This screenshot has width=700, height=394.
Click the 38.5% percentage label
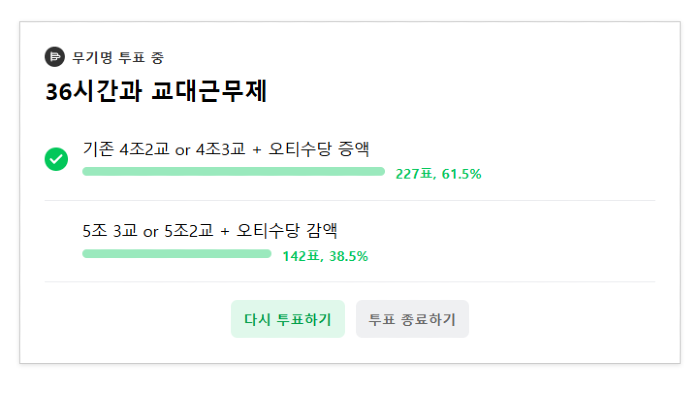pos(349,256)
